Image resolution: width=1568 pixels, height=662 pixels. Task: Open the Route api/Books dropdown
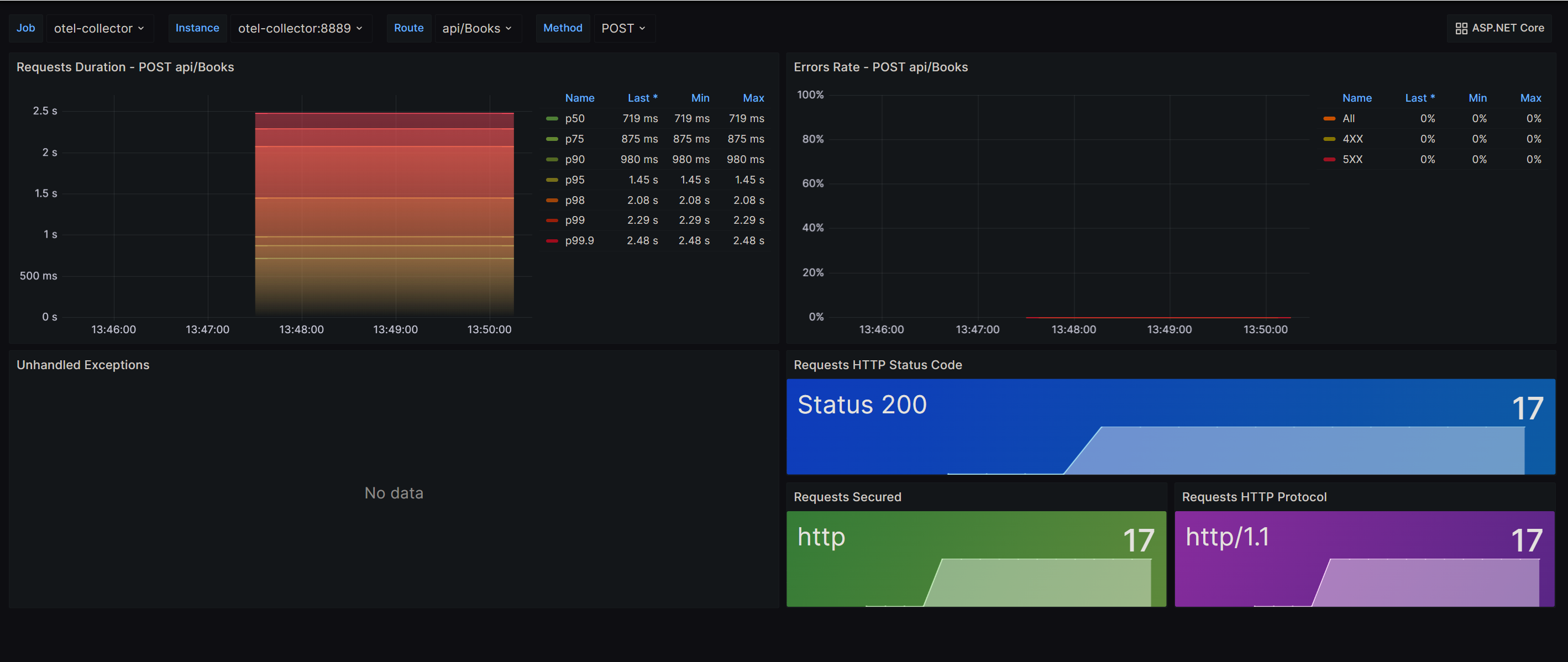point(476,29)
